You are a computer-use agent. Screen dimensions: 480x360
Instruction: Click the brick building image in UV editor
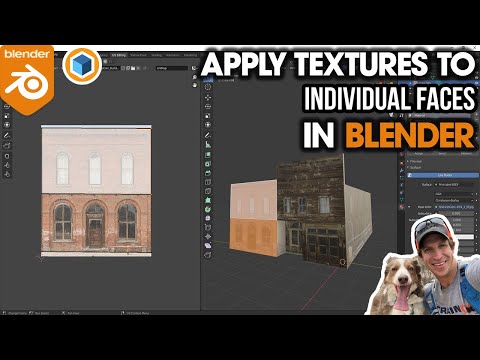(96, 191)
